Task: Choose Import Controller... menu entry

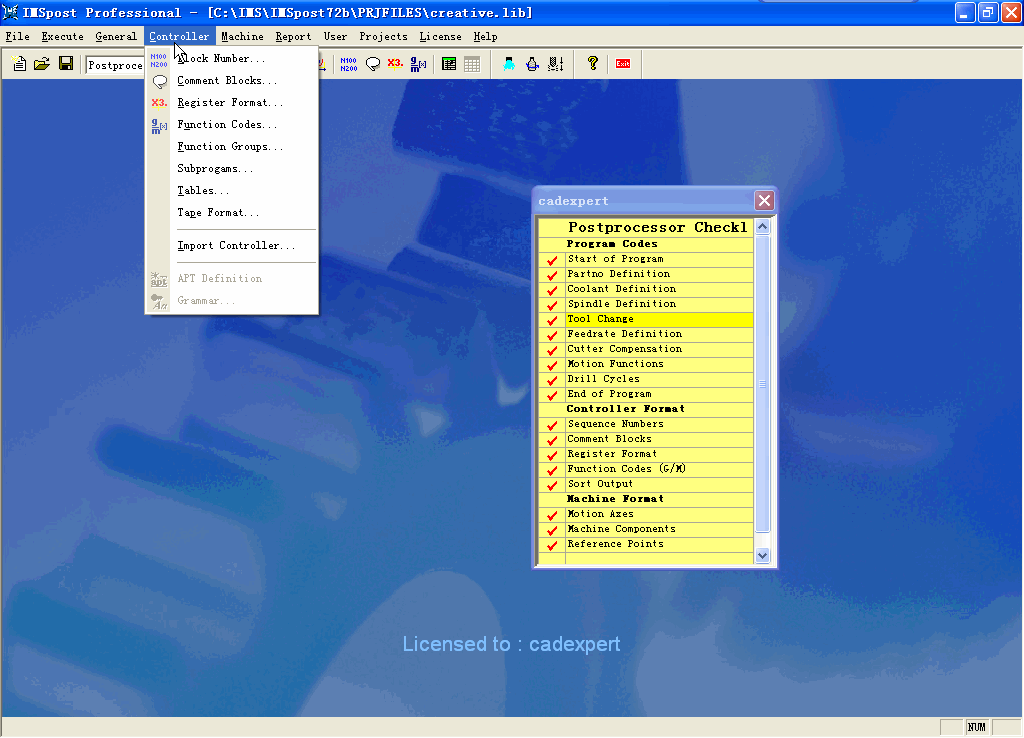Action: (232, 246)
